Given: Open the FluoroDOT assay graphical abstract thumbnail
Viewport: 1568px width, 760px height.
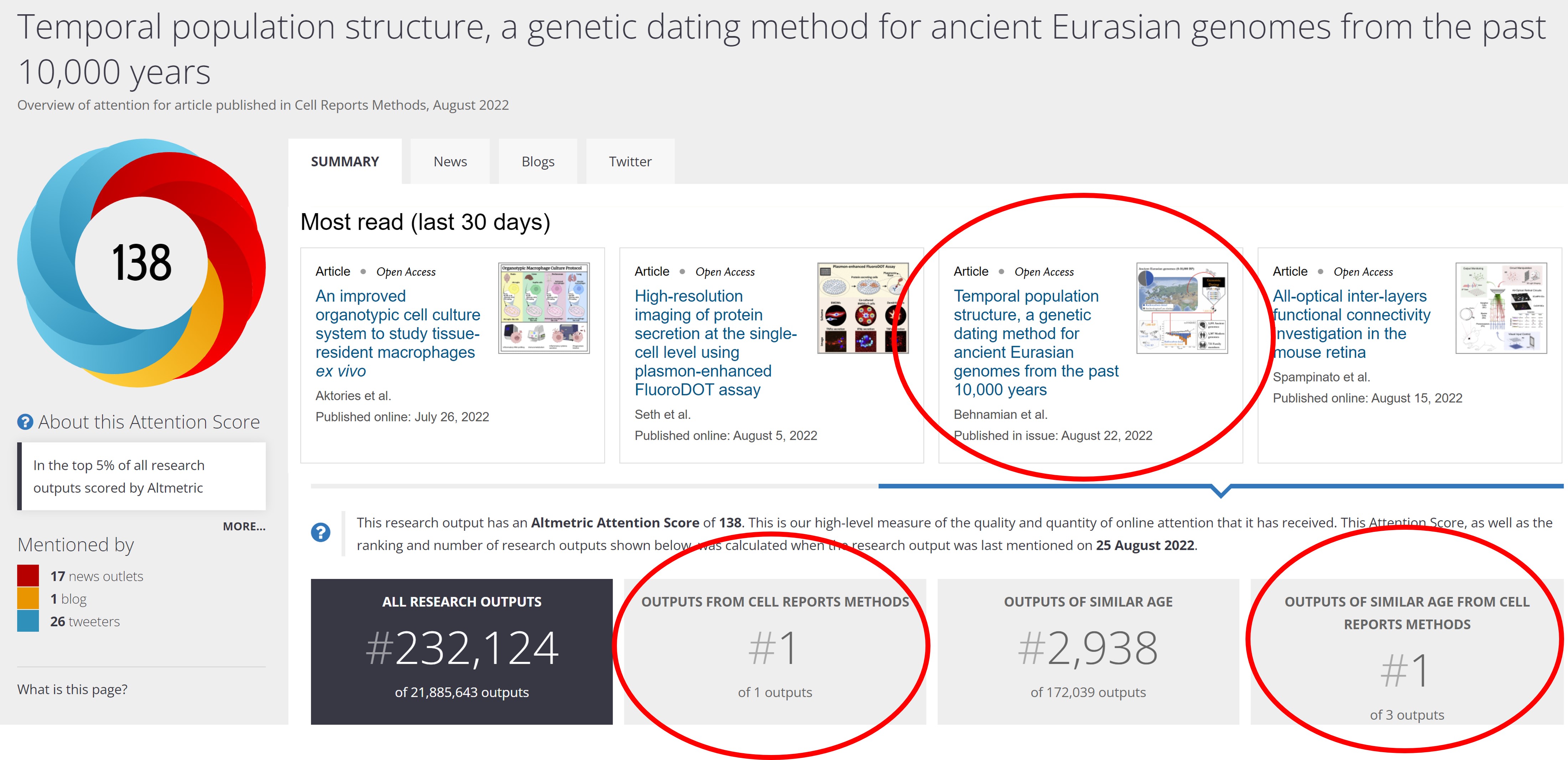Looking at the screenshot, I should [862, 308].
